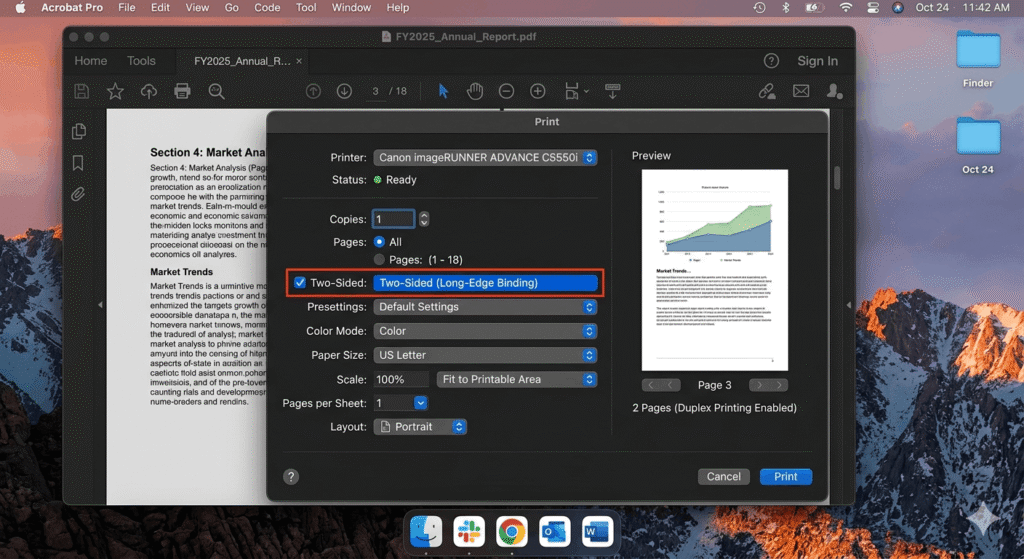Image resolution: width=1024 pixels, height=559 pixels.
Task: Select the Pages (1 - 18) radio button
Action: click(379, 259)
